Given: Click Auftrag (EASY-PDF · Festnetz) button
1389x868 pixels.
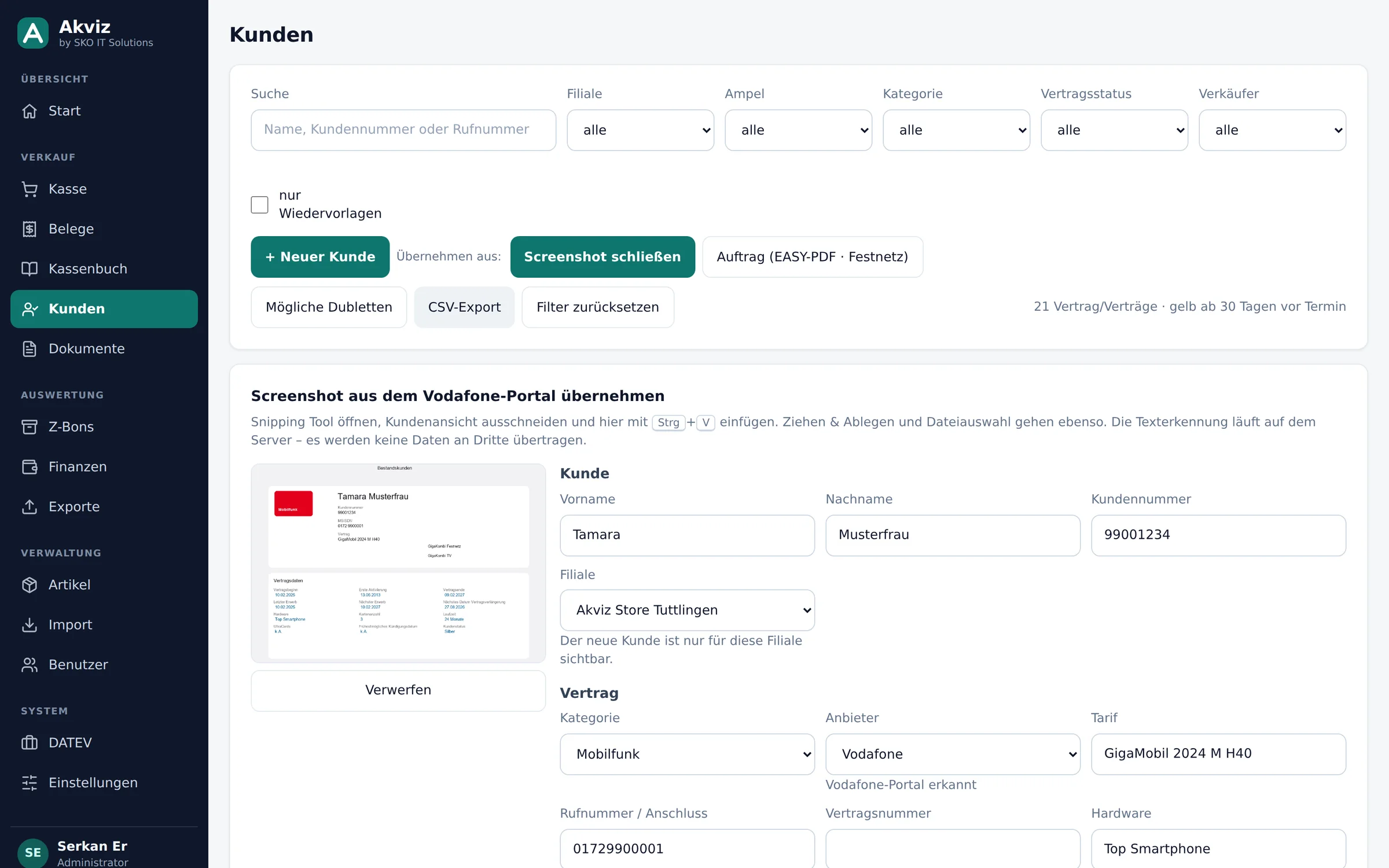Looking at the screenshot, I should (813, 257).
